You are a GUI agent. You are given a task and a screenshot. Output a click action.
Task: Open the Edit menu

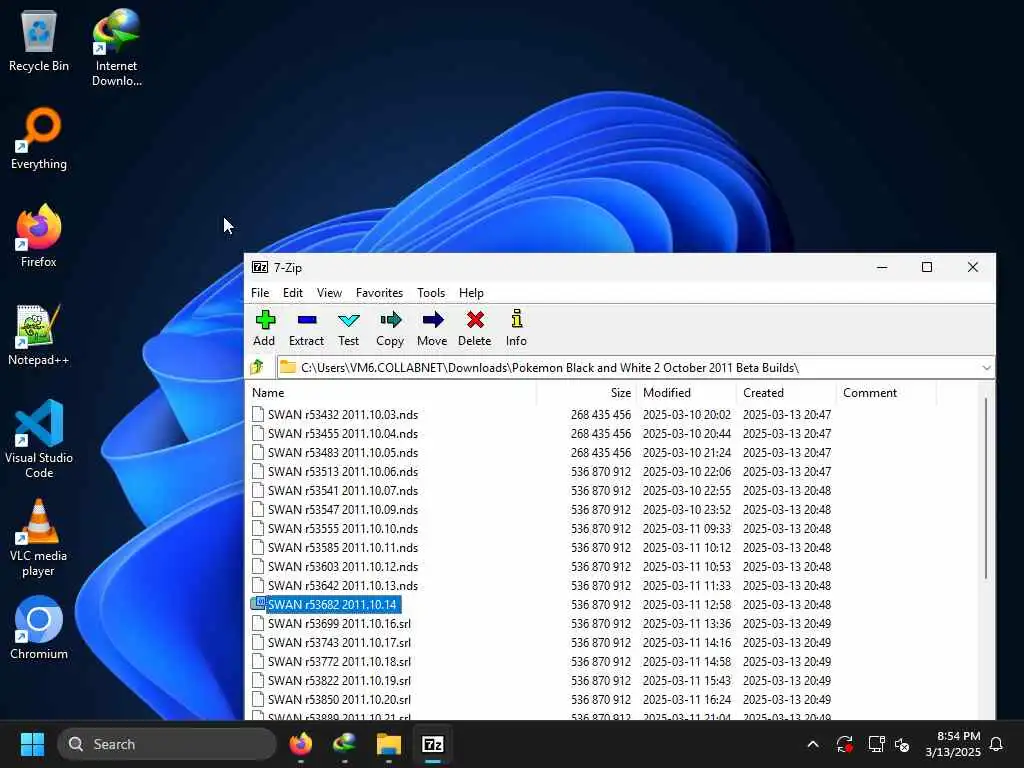point(293,293)
